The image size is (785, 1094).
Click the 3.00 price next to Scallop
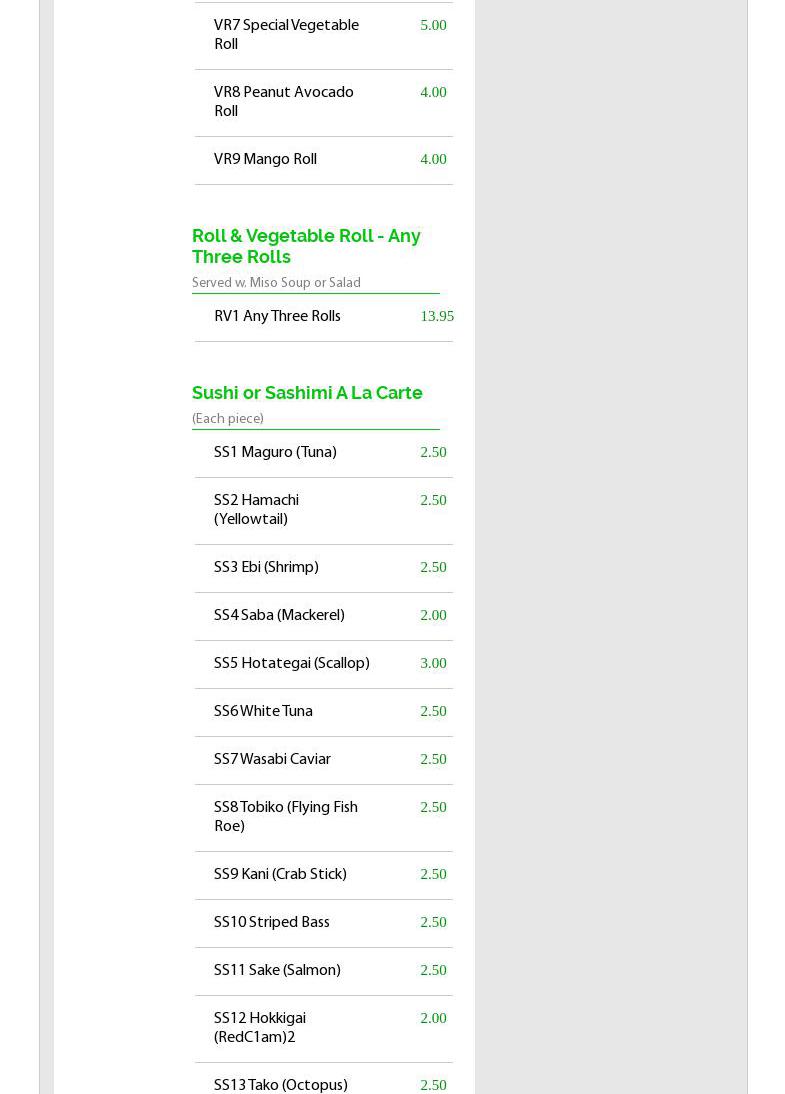(x=433, y=663)
